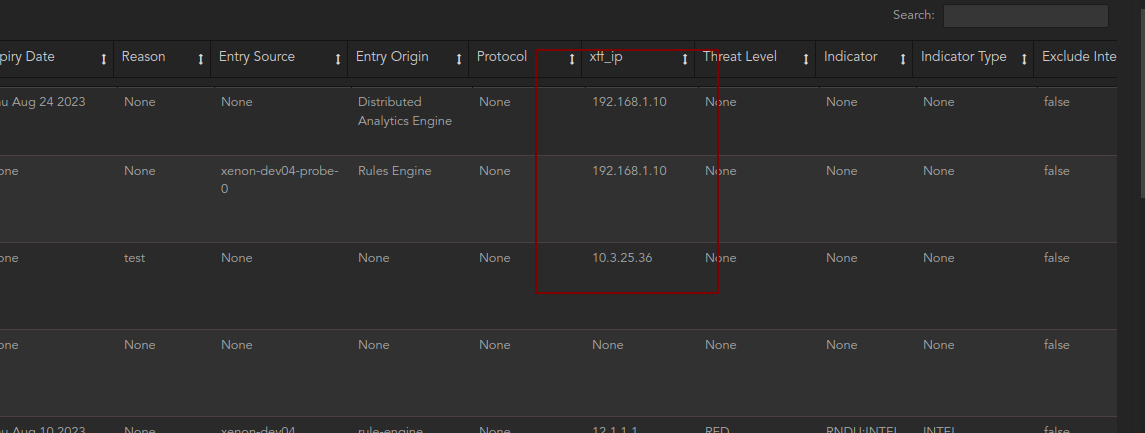Click the sort arrows icon beside xff_ip
The image size is (1145, 433).
[685, 59]
